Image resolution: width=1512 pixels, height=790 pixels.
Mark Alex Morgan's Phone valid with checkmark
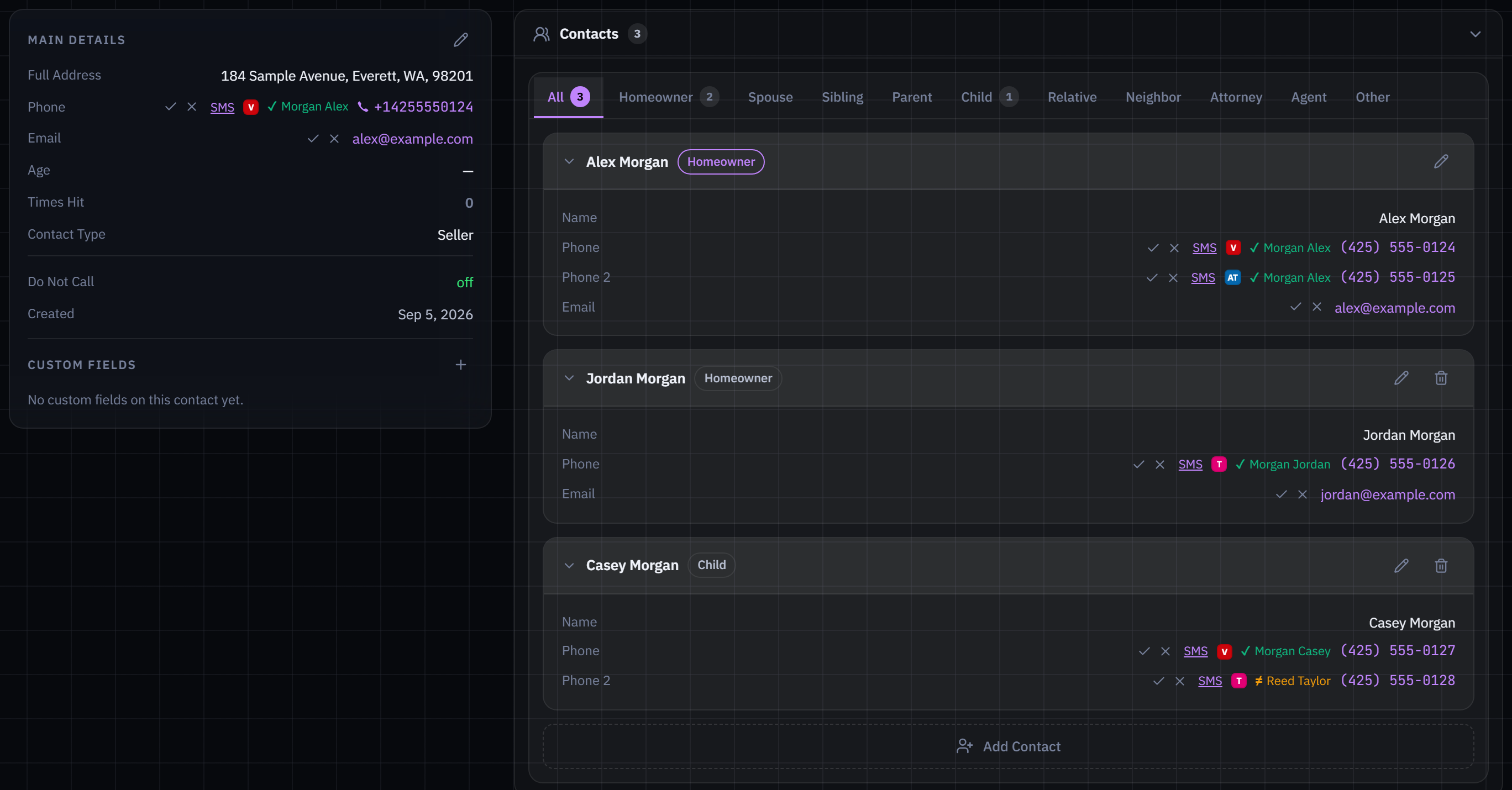click(1153, 247)
